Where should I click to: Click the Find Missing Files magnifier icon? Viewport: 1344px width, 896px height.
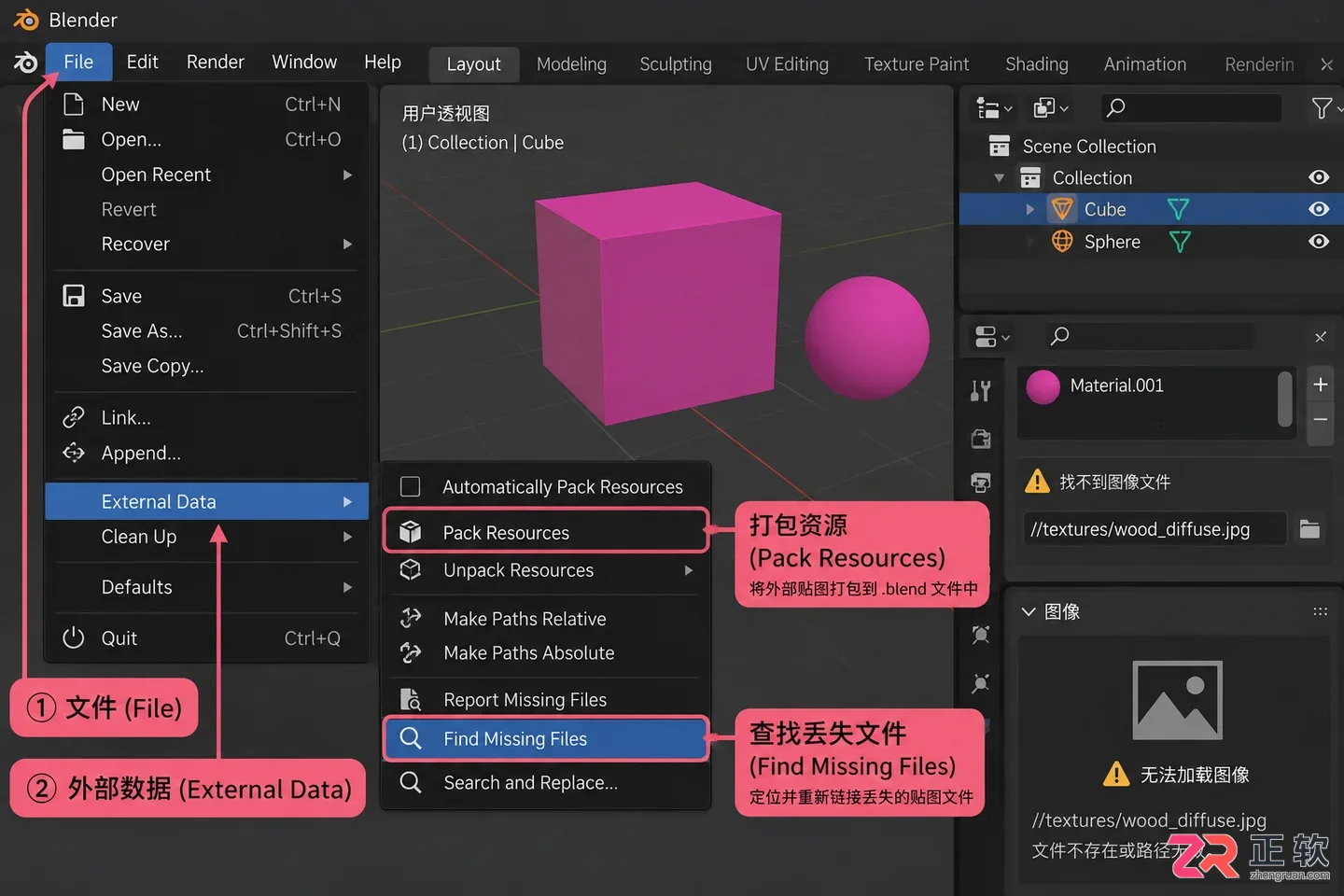(x=410, y=738)
